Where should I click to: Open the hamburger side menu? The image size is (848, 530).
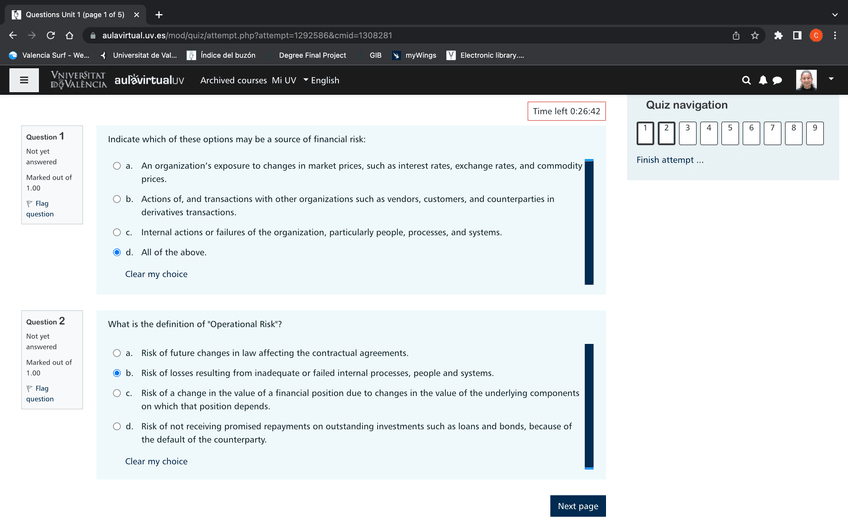24,80
